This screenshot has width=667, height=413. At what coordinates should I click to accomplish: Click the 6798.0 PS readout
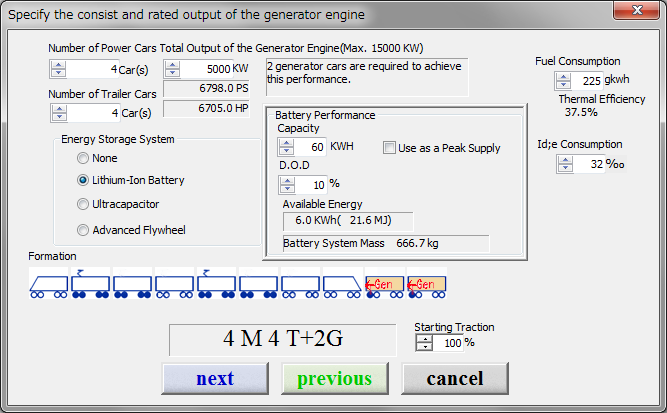pos(206,88)
